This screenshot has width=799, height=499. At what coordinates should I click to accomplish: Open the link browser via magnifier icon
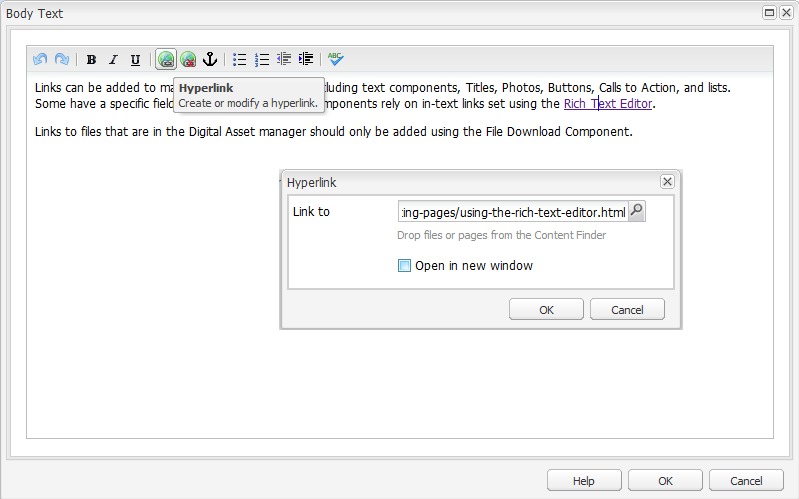pyautogui.click(x=637, y=211)
